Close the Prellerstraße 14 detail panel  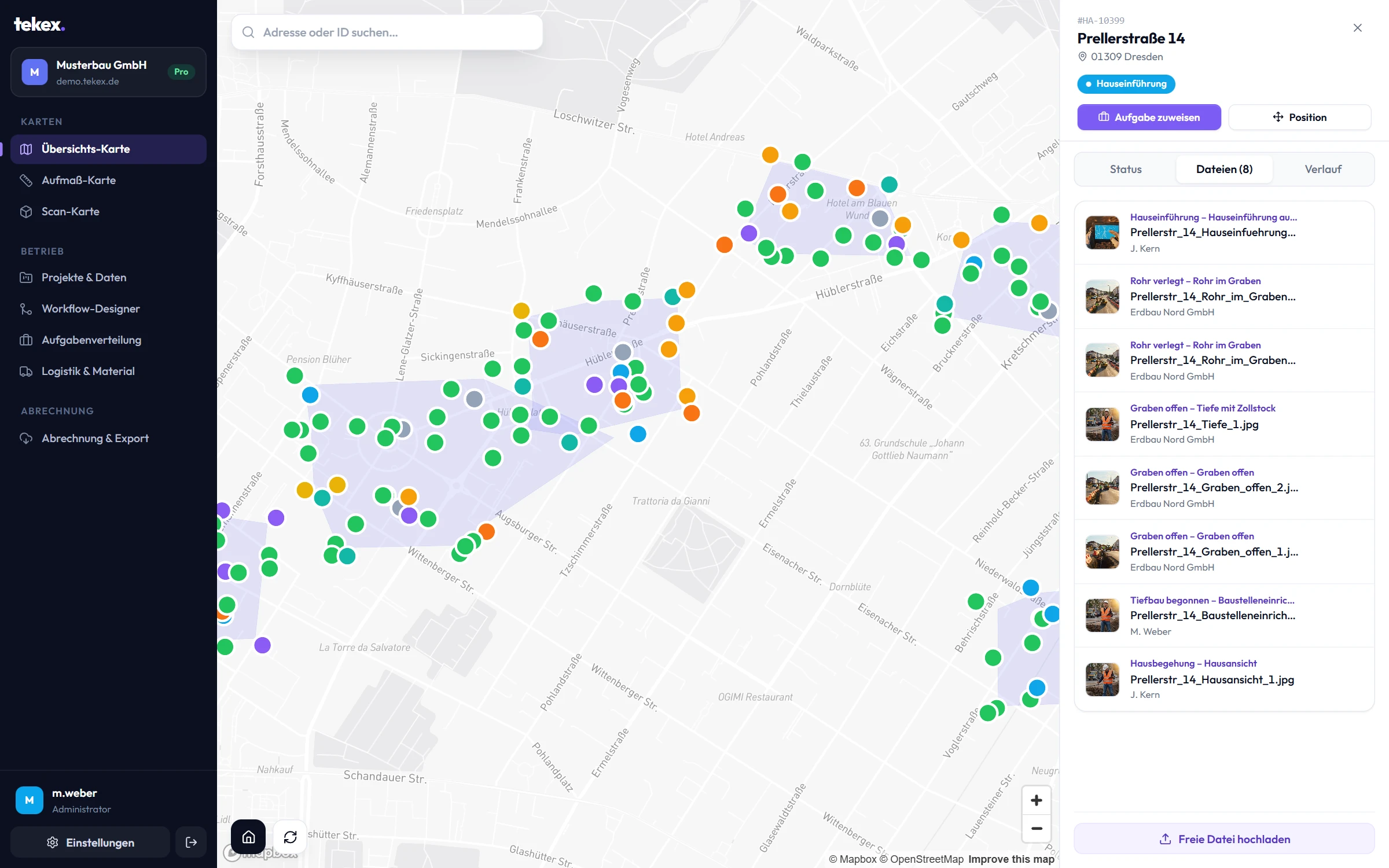(x=1357, y=28)
